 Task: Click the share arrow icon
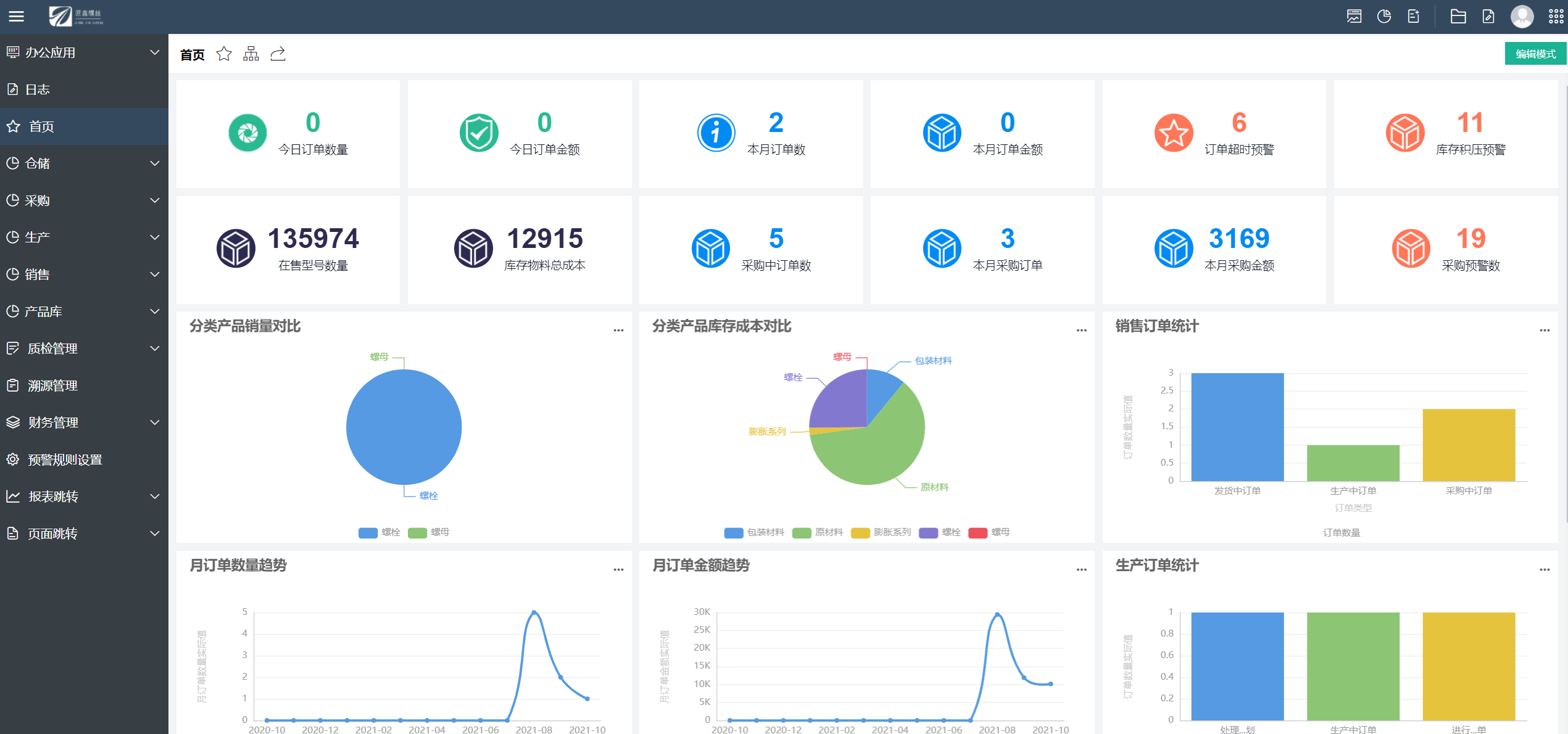pos(278,54)
